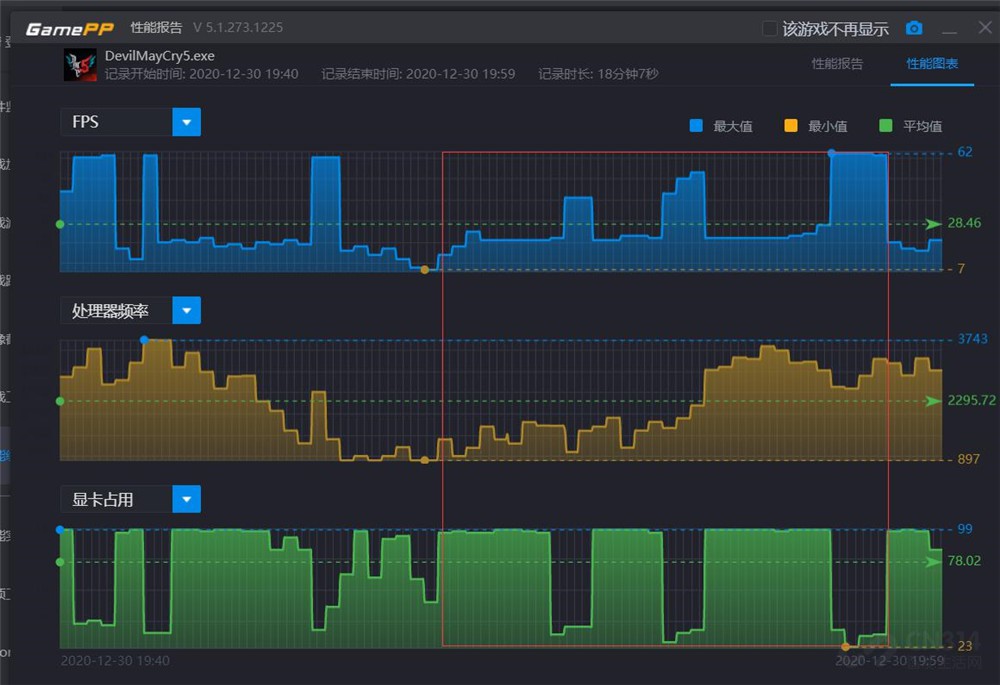This screenshot has height=685, width=1000.
Task: Click the CPU frequency minimum orange marker
Action: [x=425, y=460]
